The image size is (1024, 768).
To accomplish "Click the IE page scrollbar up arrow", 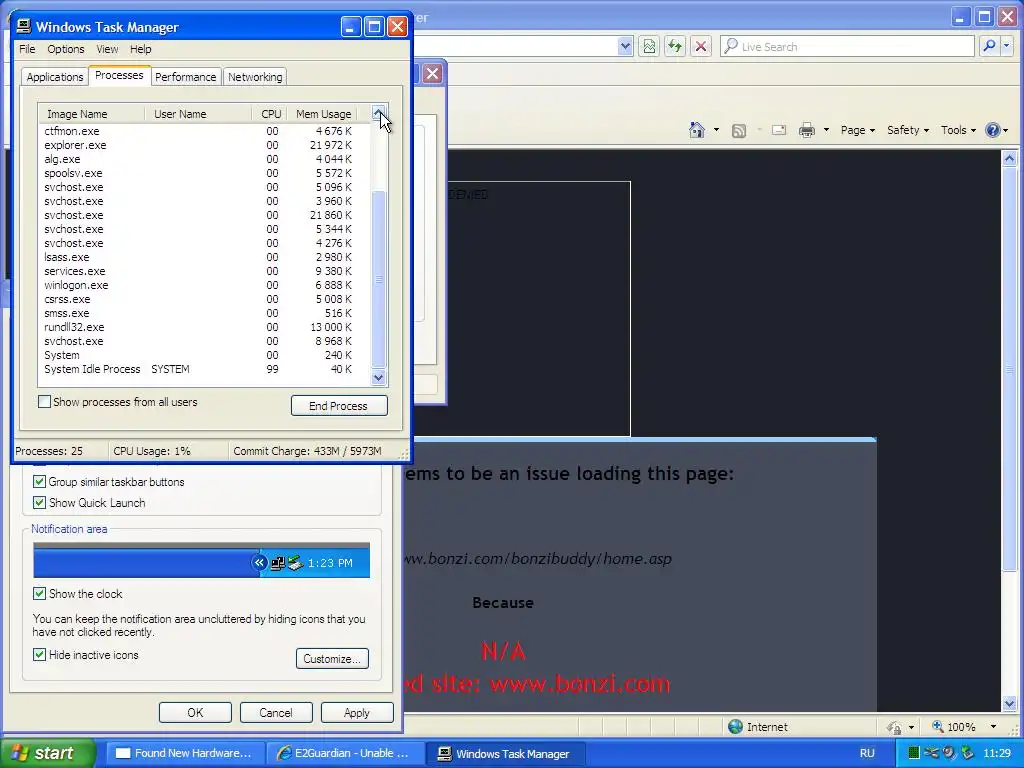I will click(x=1009, y=159).
